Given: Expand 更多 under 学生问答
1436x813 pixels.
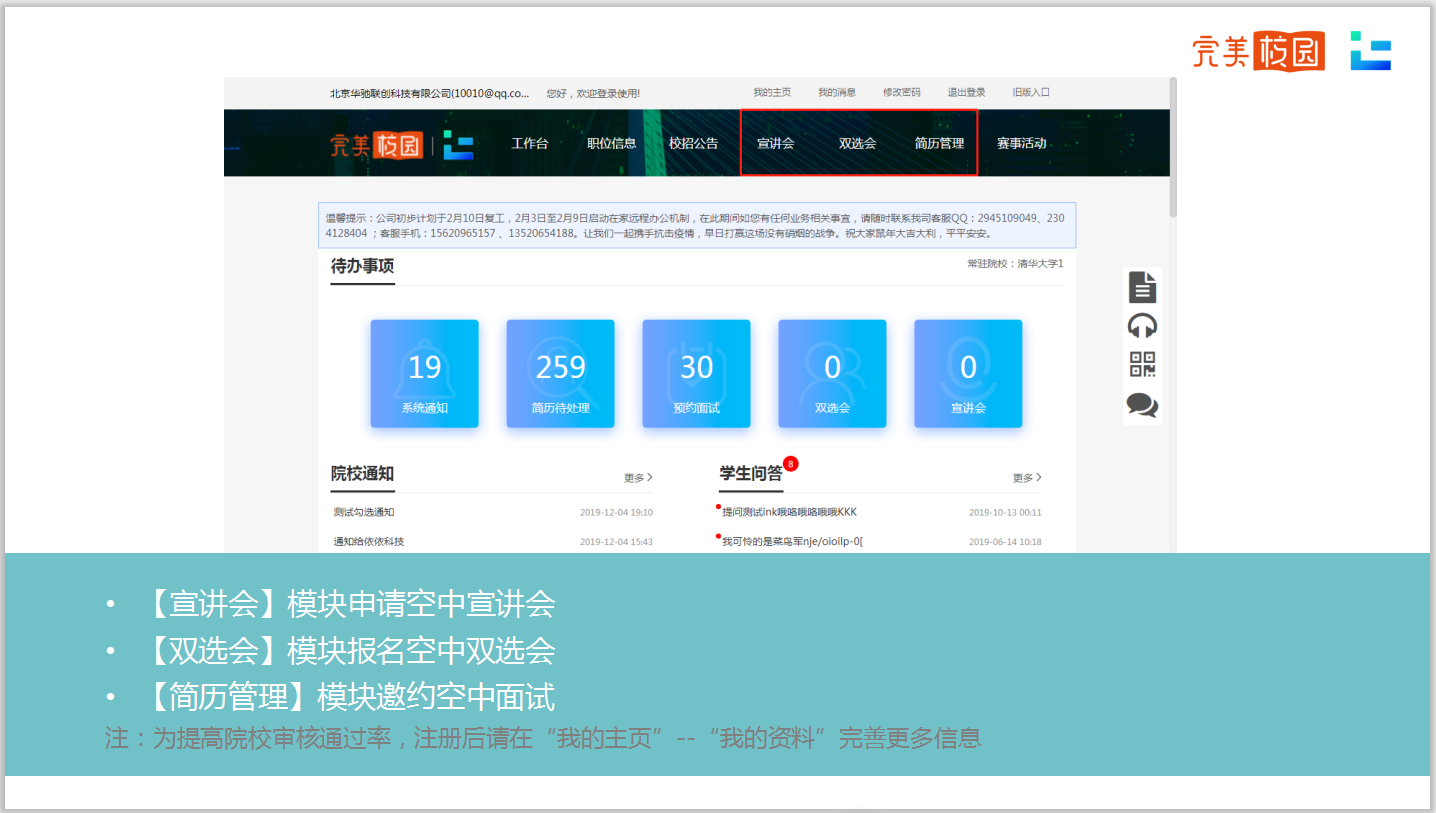Looking at the screenshot, I should pyautogui.click(x=1026, y=478).
